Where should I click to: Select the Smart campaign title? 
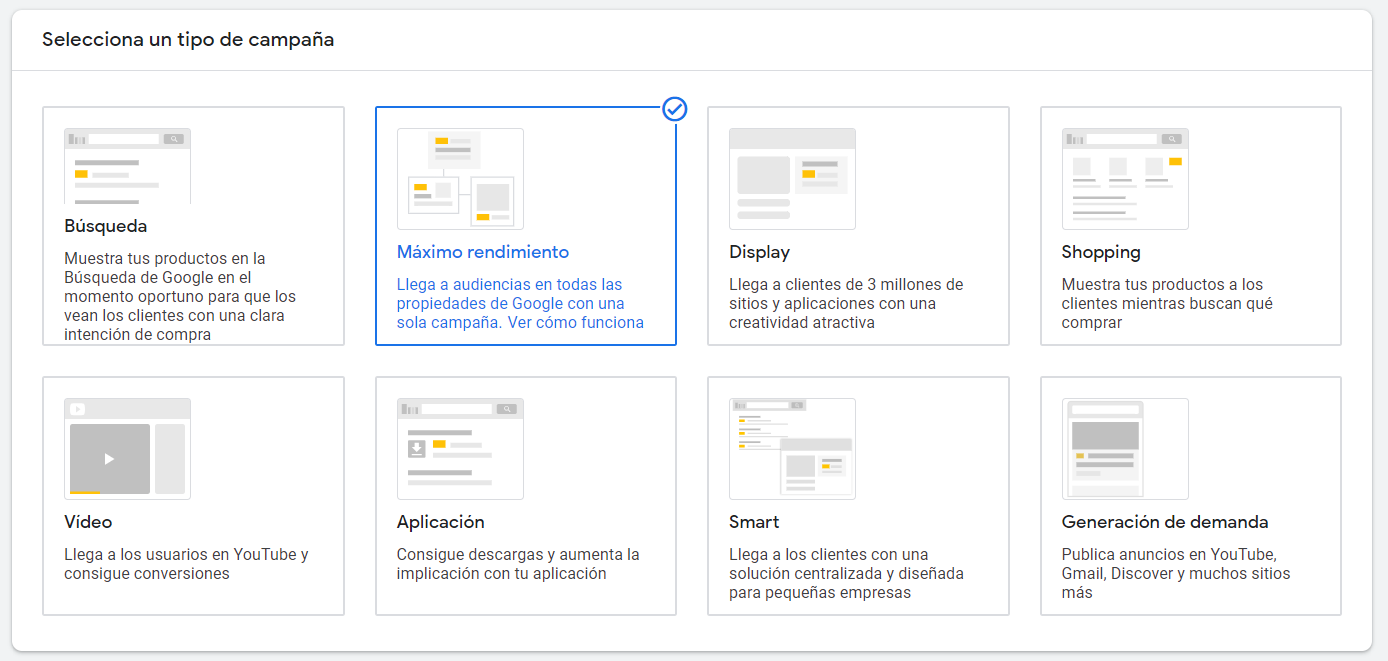pos(754,522)
